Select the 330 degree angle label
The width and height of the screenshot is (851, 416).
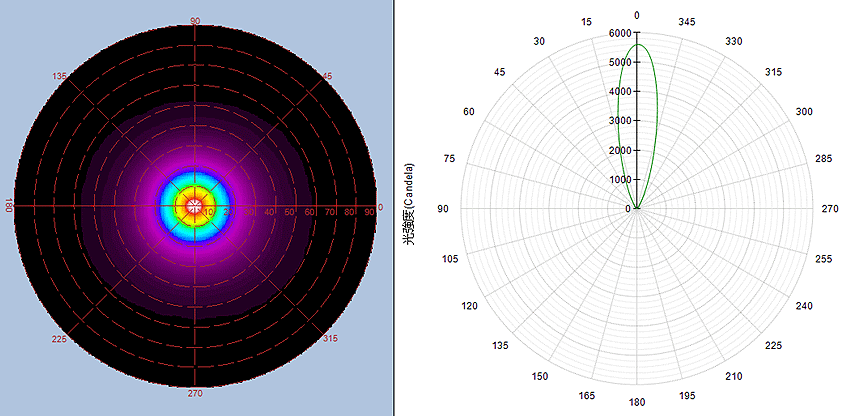734,41
